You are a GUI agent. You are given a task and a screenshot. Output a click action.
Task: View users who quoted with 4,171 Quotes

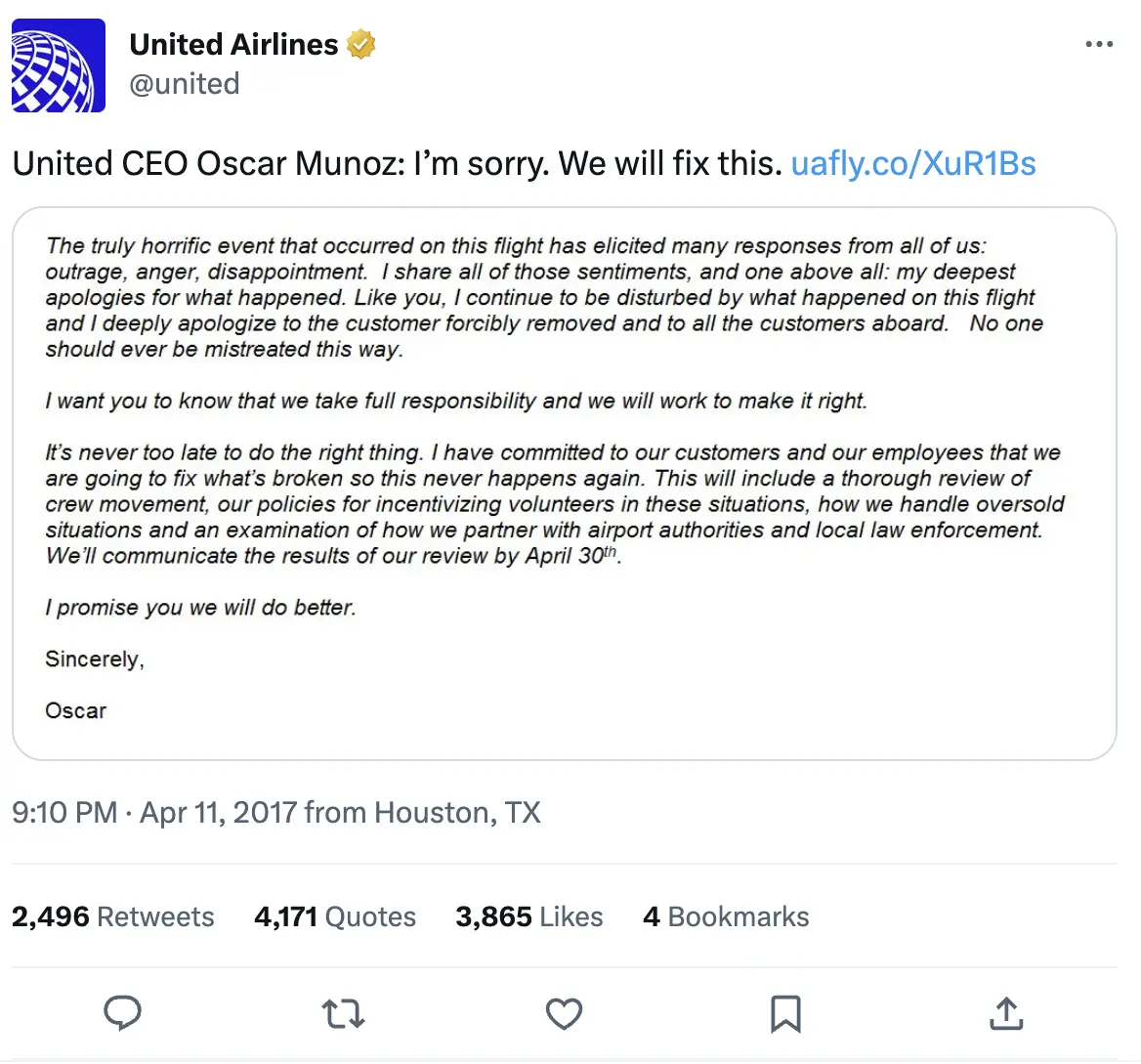pos(335,916)
